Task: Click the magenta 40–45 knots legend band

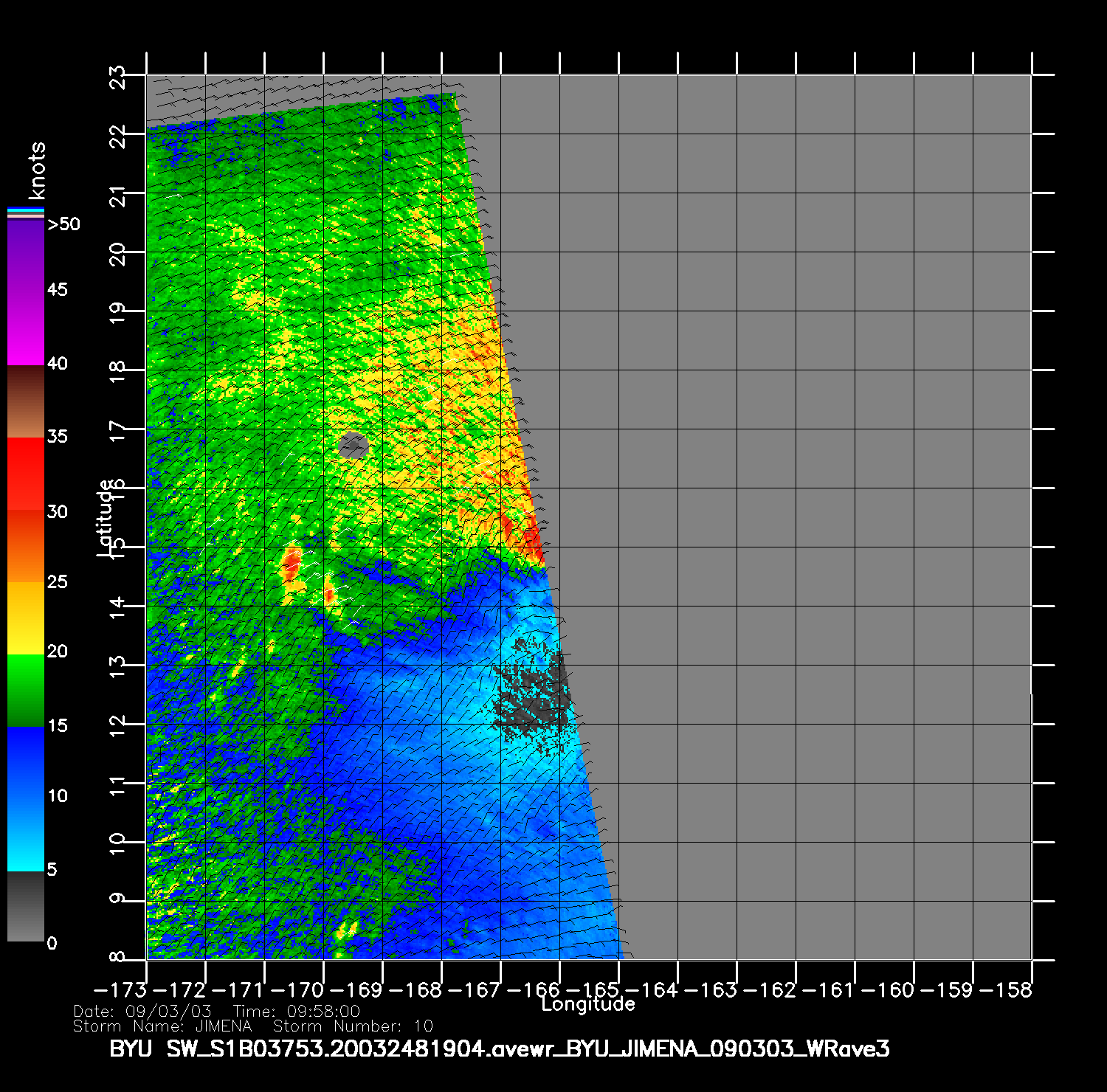Action: (x=26, y=328)
